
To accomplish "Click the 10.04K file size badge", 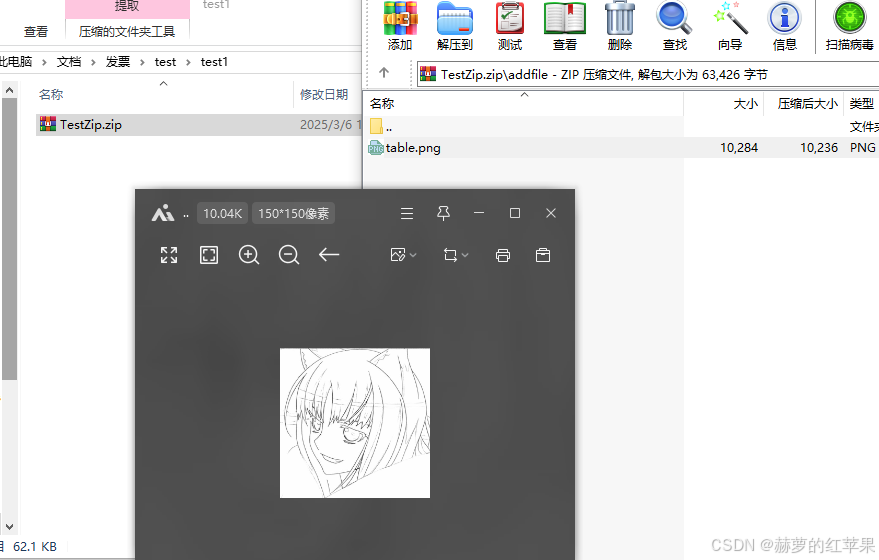I will (223, 214).
